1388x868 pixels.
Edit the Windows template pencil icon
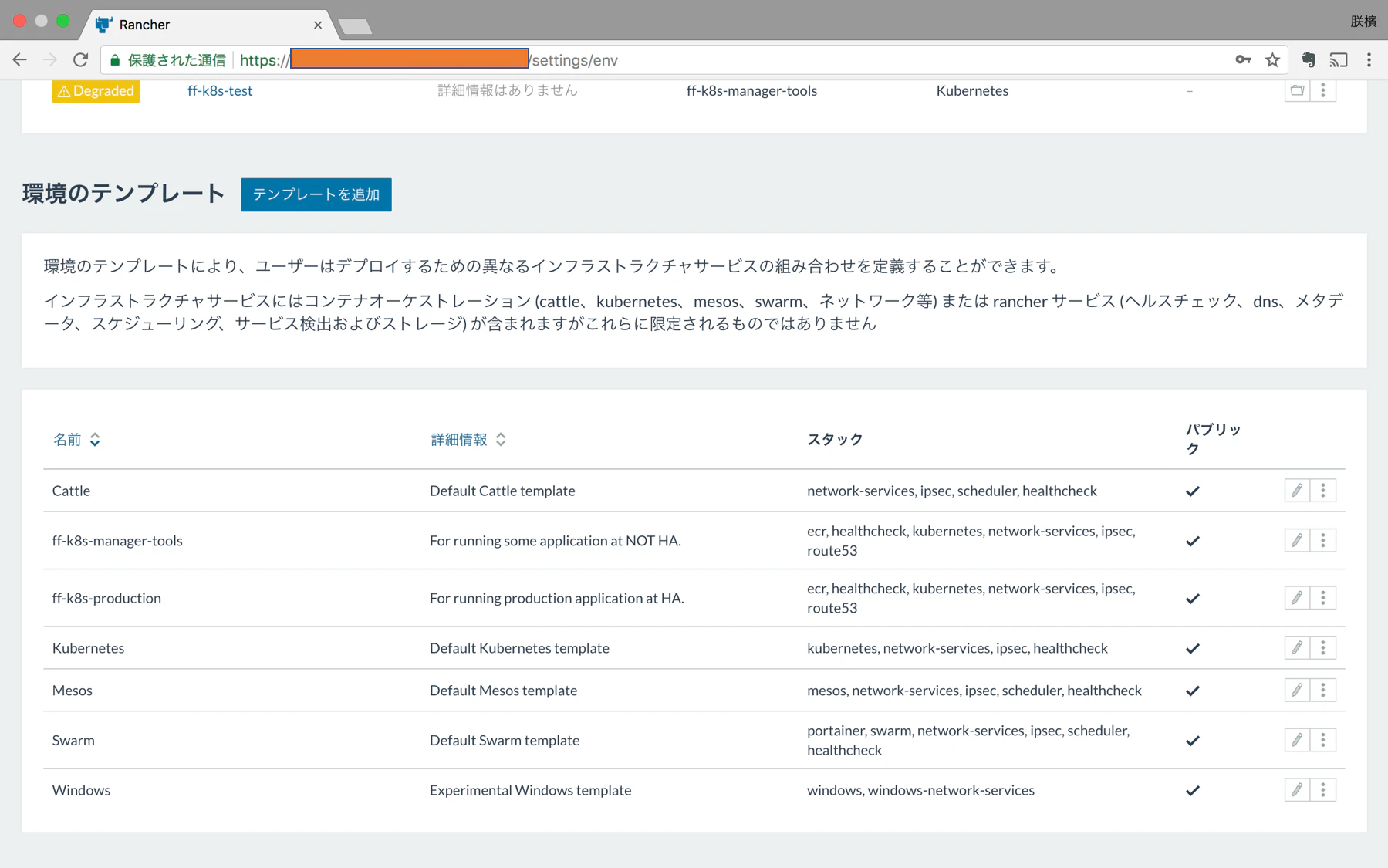[1297, 790]
